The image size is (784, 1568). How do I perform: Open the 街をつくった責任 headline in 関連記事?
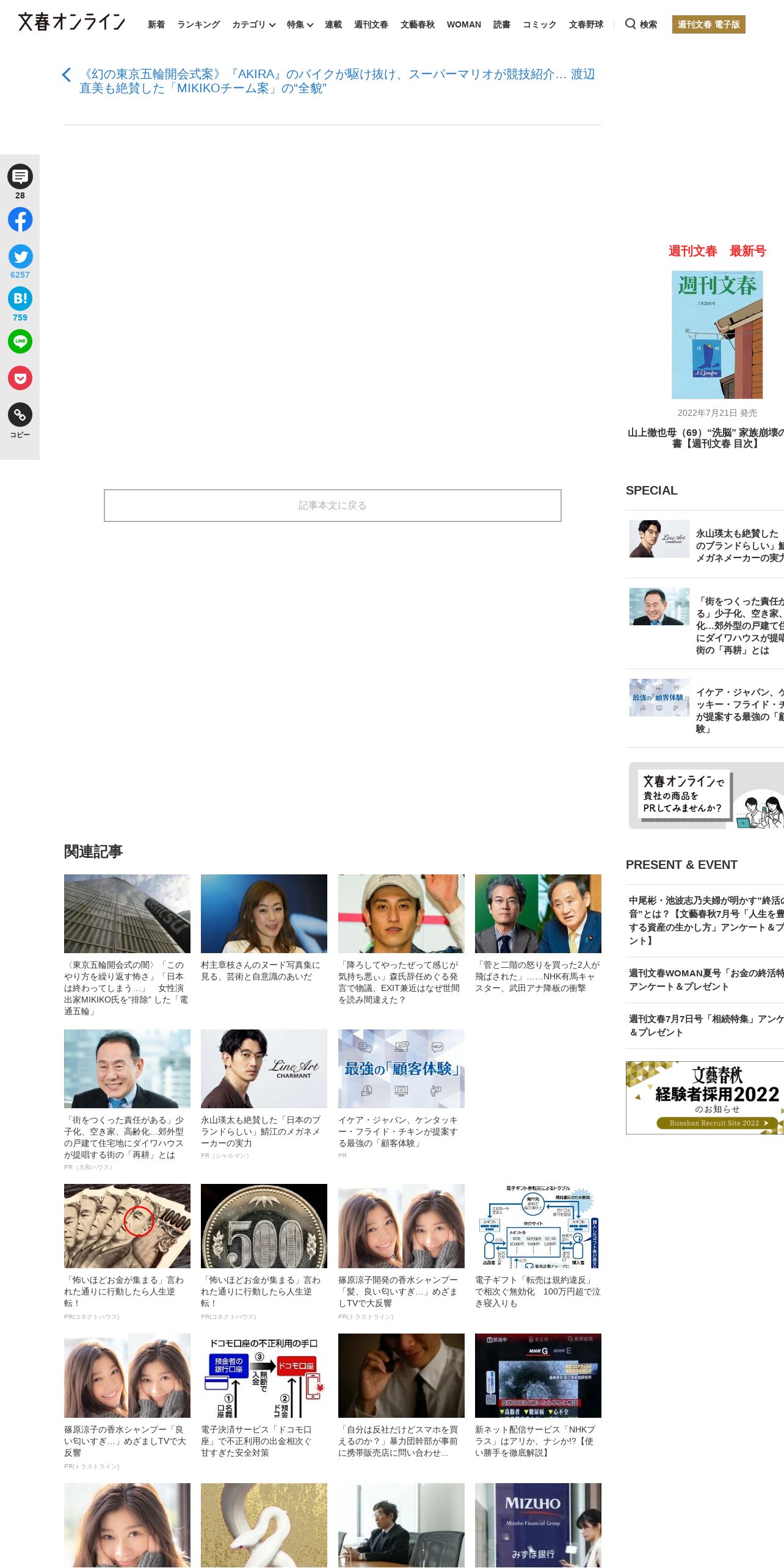[125, 1138]
